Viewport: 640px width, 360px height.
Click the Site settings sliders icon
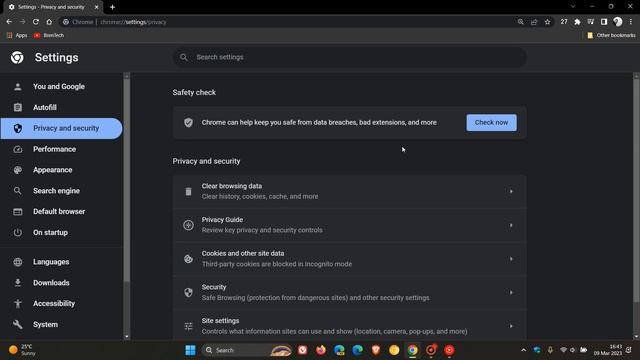[188, 326]
